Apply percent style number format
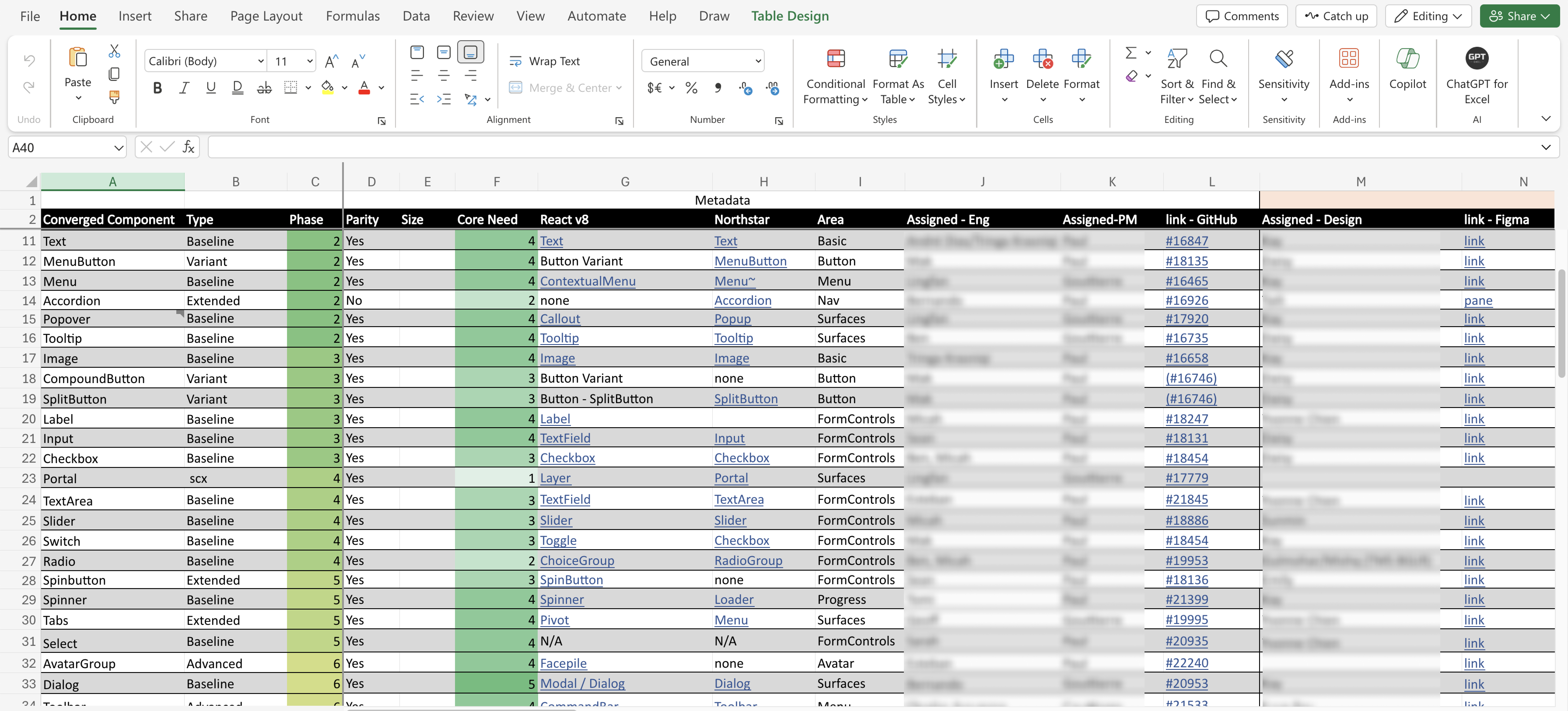The image size is (1568, 711). point(691,88)
